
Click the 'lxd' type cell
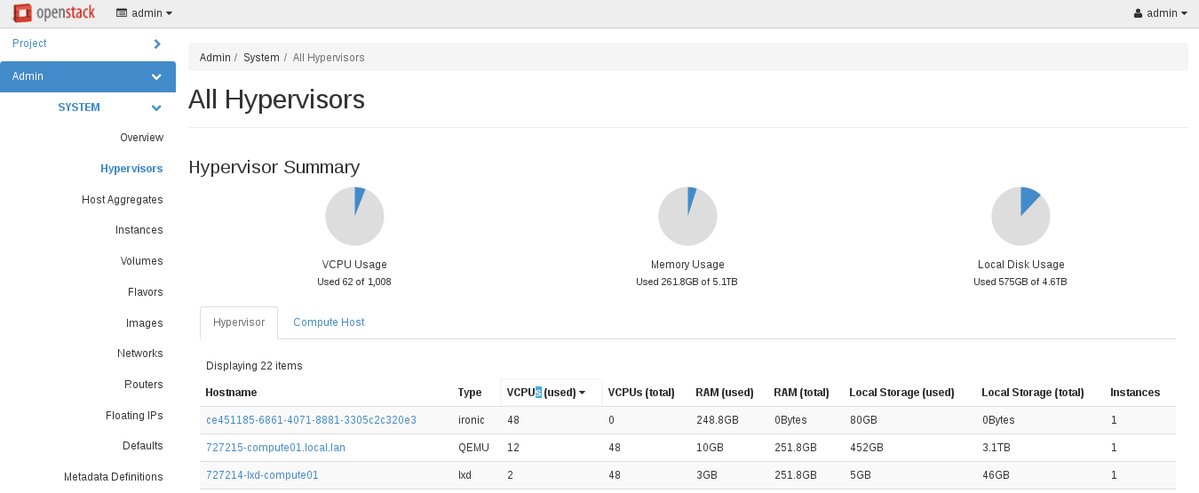tap(465, 475)
